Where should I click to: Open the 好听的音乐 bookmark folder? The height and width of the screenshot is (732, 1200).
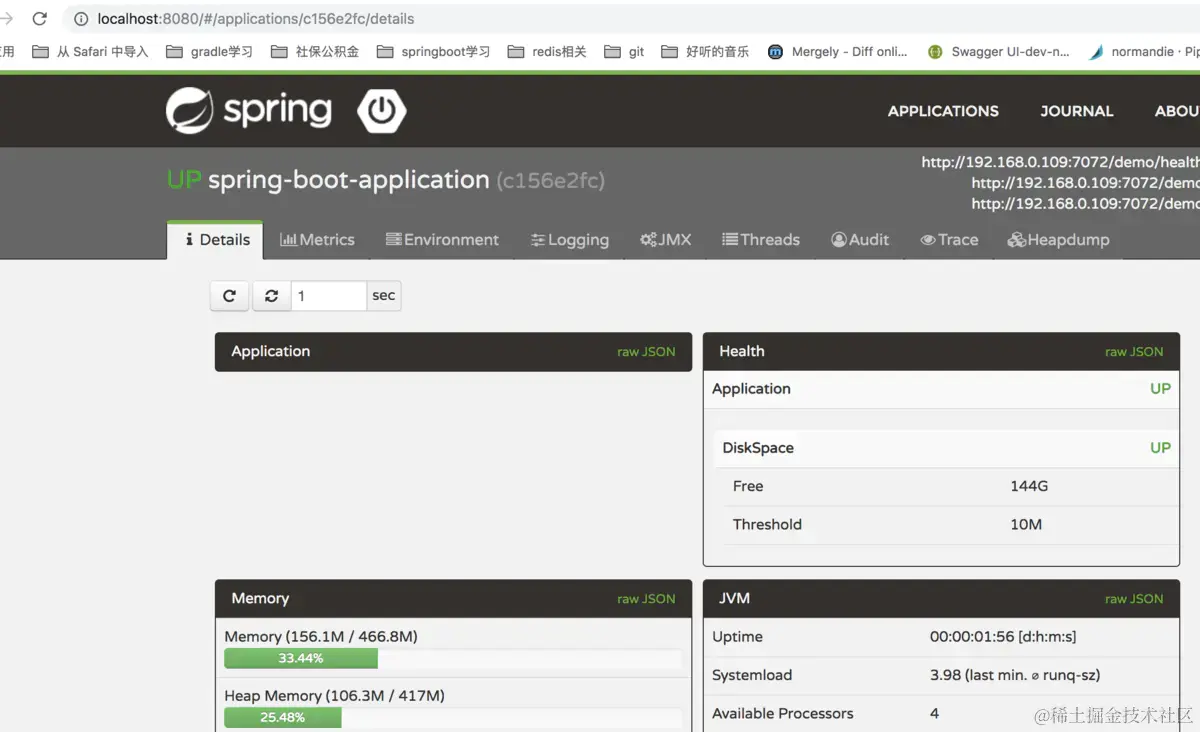coord(705,52)
